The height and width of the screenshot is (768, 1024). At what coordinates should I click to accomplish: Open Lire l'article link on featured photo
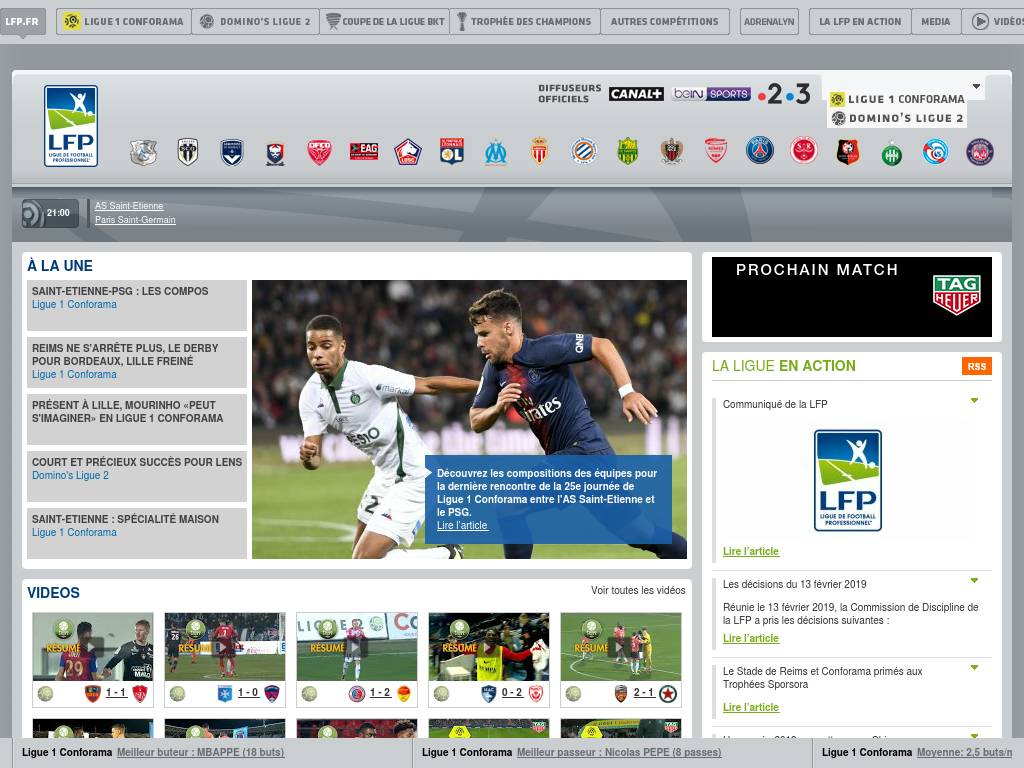(462, 526)
